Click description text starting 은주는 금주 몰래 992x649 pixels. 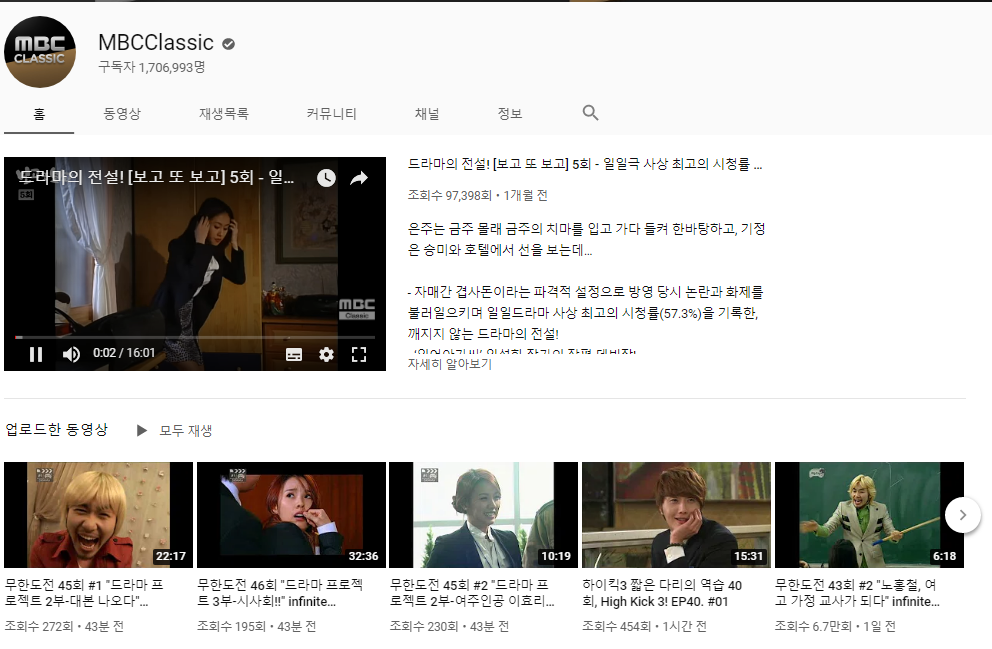586,239
